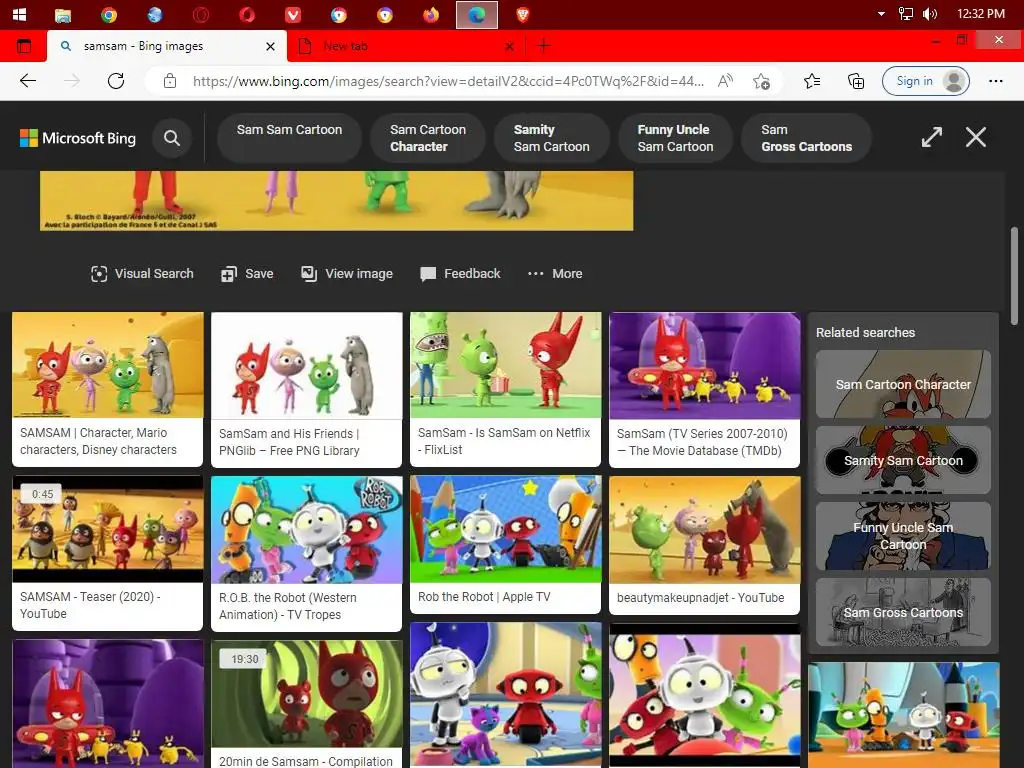This screenshot has width=1024, height=768.
Task: Open a new browser tab
Action: pyautogui.click(x=543, y=46)
